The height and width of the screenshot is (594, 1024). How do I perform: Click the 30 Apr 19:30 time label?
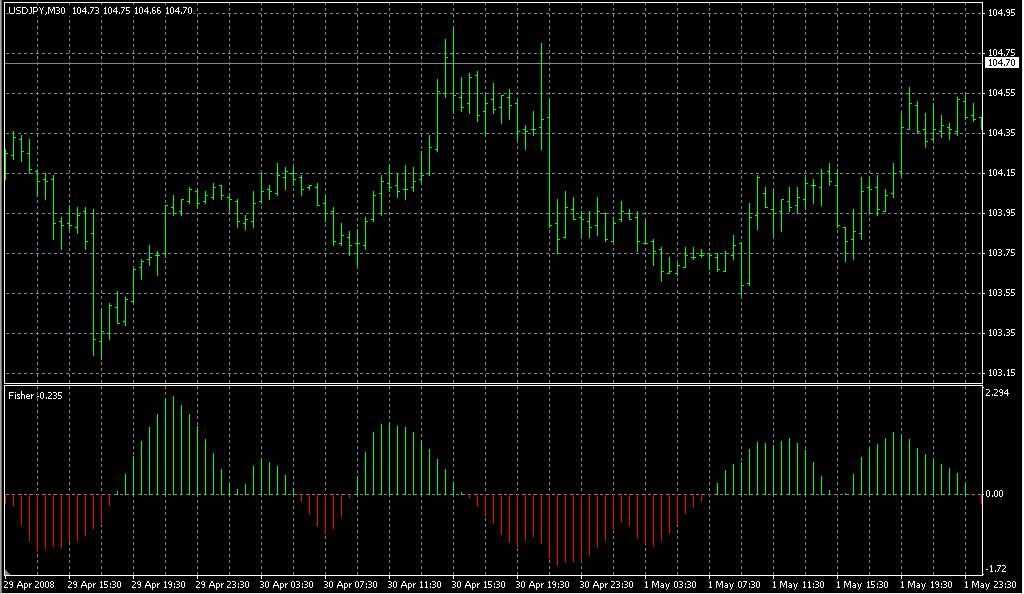[x=543, y=584]
